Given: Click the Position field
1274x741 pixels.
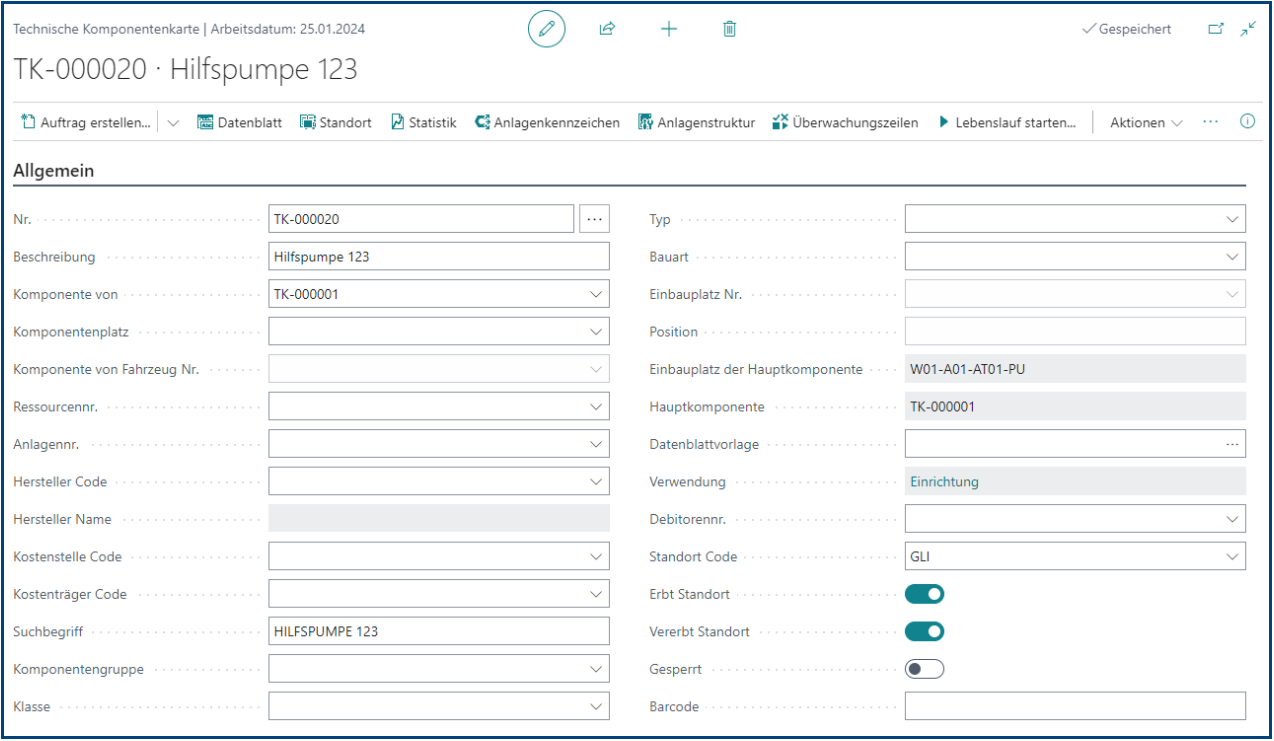Looking at the screenshot, I should coord(1075,331).
